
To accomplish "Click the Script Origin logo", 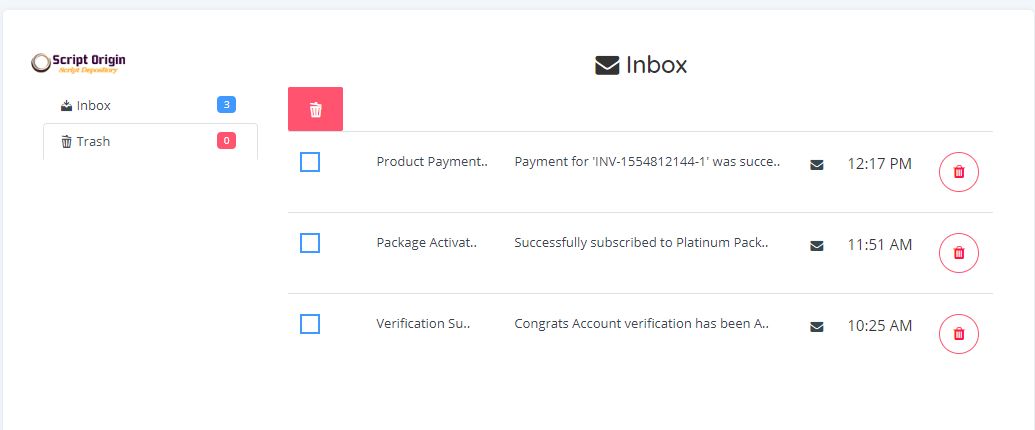I will coord(79,63).
